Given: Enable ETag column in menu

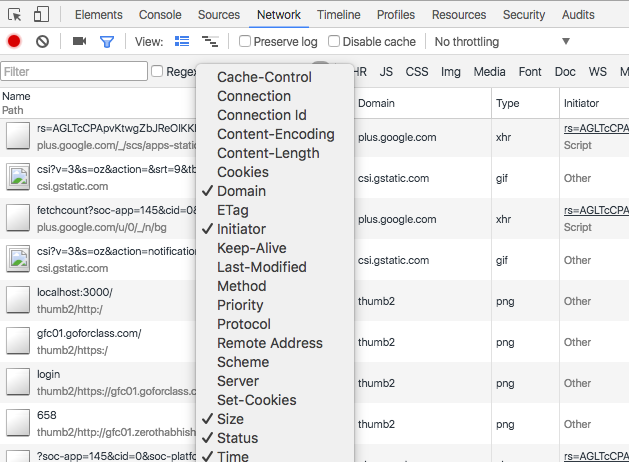Looking at the screenshot, I should click(275, 210).
